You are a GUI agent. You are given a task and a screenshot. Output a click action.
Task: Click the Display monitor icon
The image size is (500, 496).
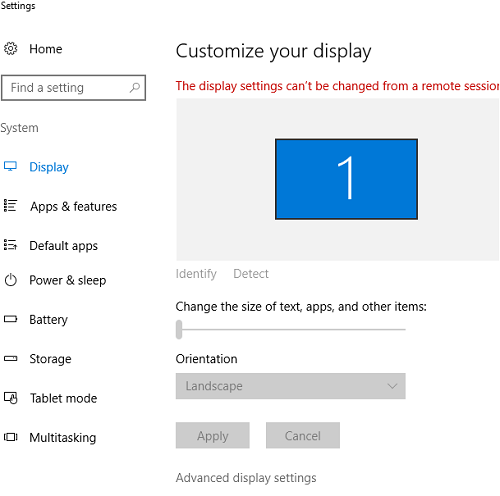10,166
